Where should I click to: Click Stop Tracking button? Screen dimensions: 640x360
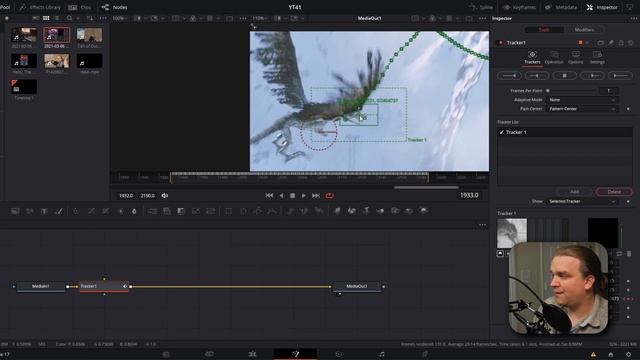click(564, 76)
